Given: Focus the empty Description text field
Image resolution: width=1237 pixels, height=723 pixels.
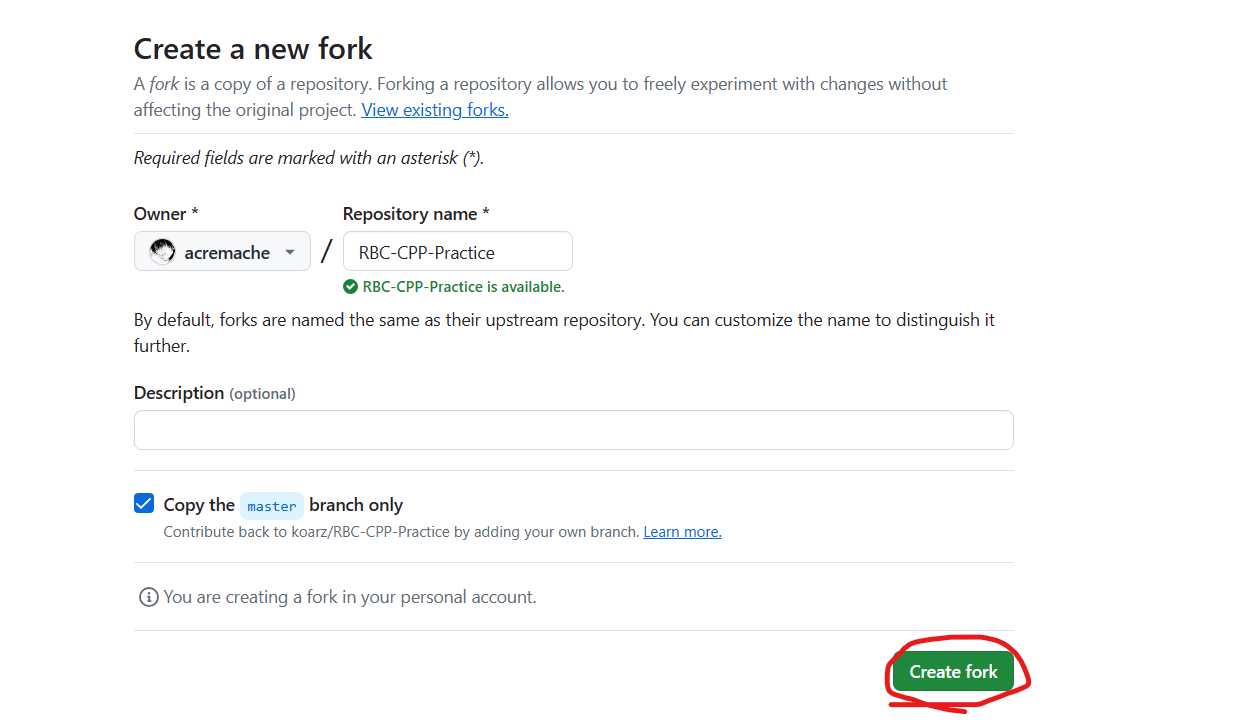Looking at the screenshot, I should click(574, 430).
